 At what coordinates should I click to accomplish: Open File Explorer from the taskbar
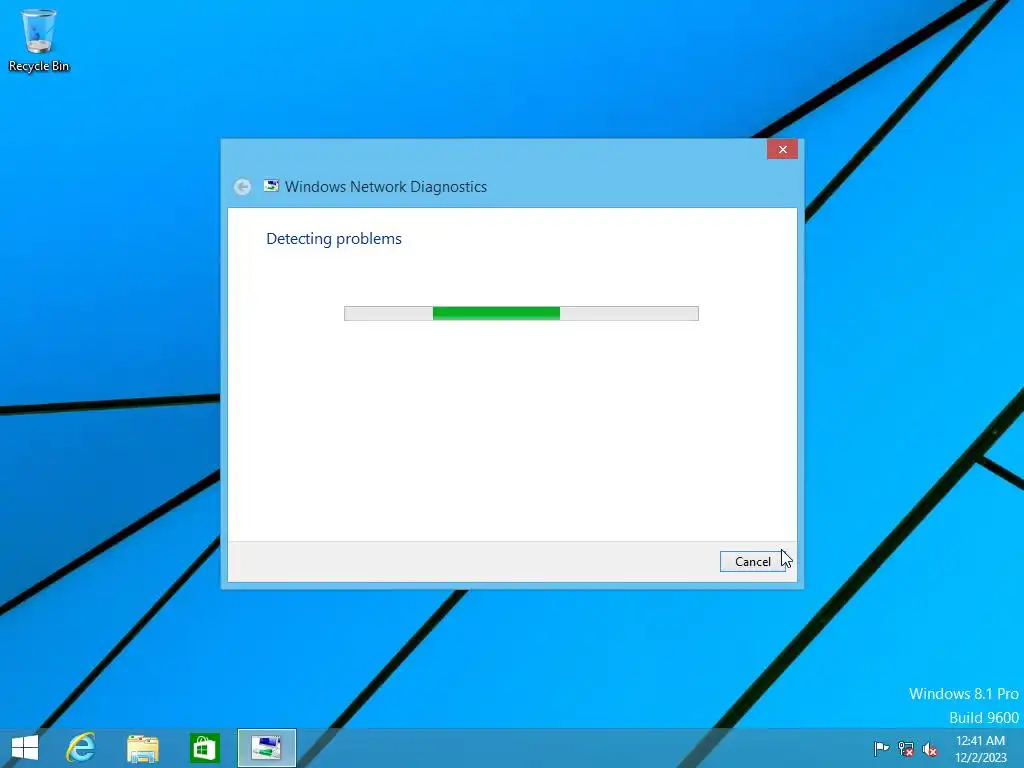tap(142, 748)
